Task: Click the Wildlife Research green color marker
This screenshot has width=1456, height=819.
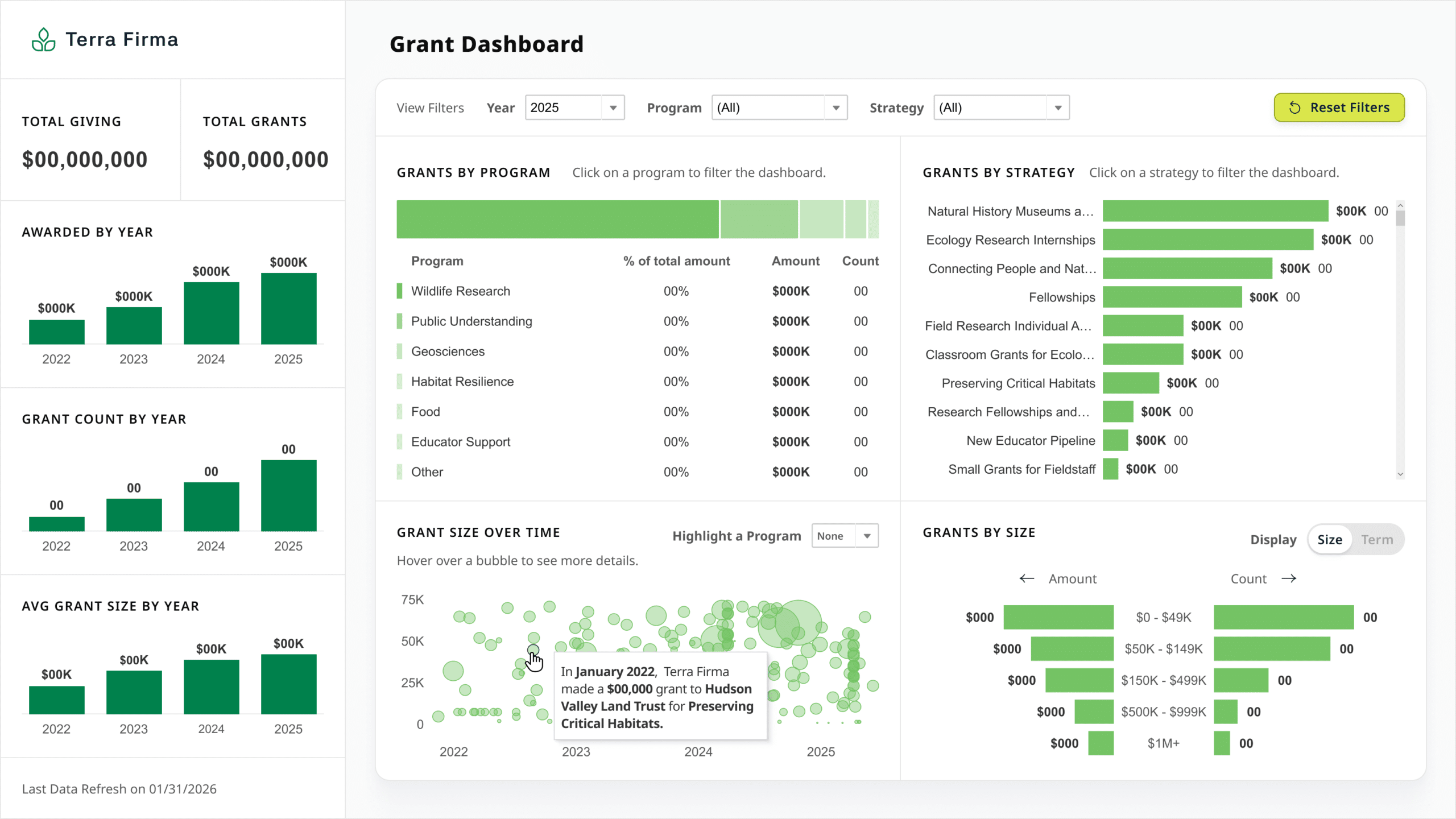Action: (399, 291)
